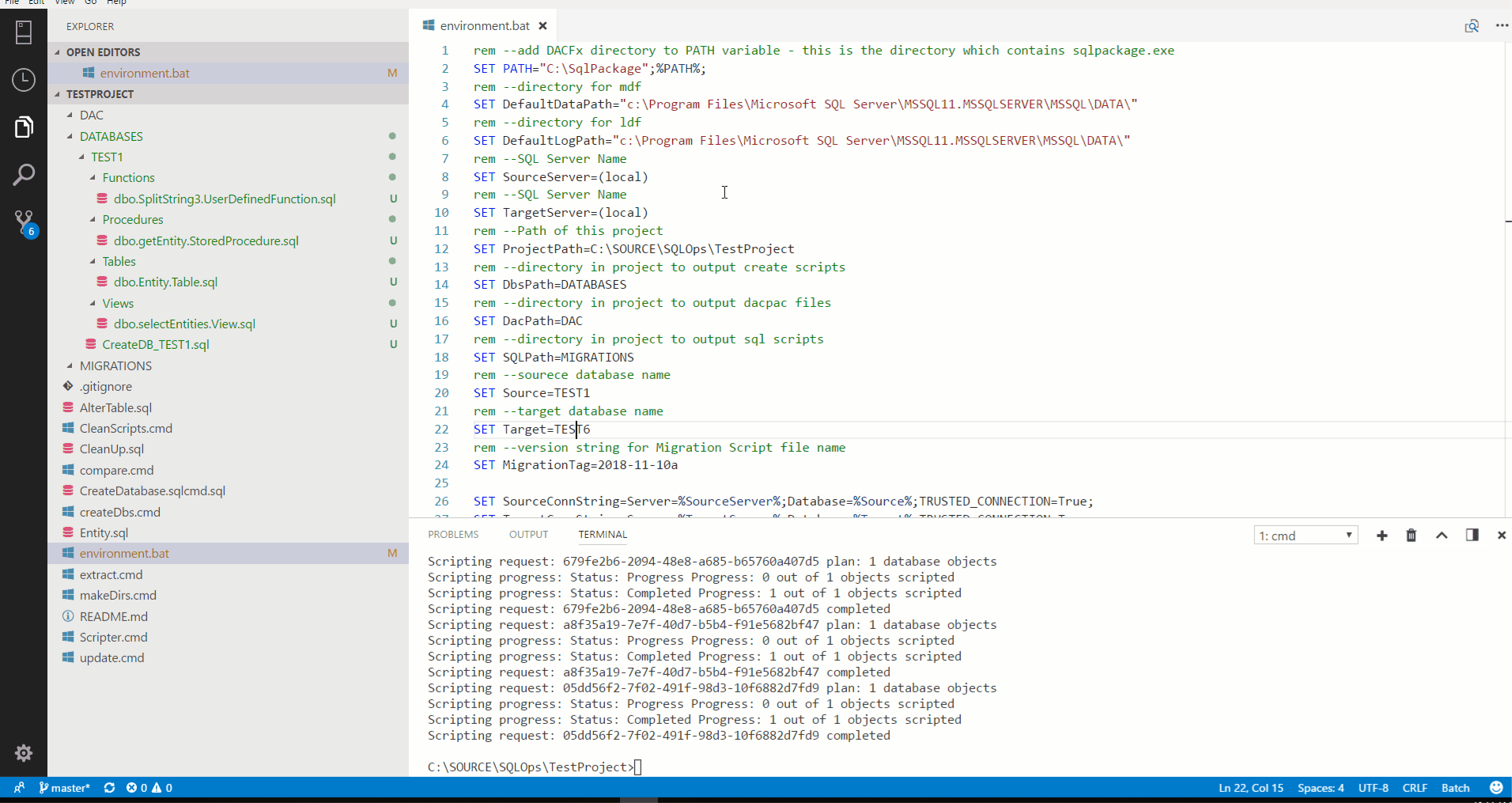The image size is (1512, 803).
Task: Collapse the OPEN EDITORS section
Action: coord(229,52)
